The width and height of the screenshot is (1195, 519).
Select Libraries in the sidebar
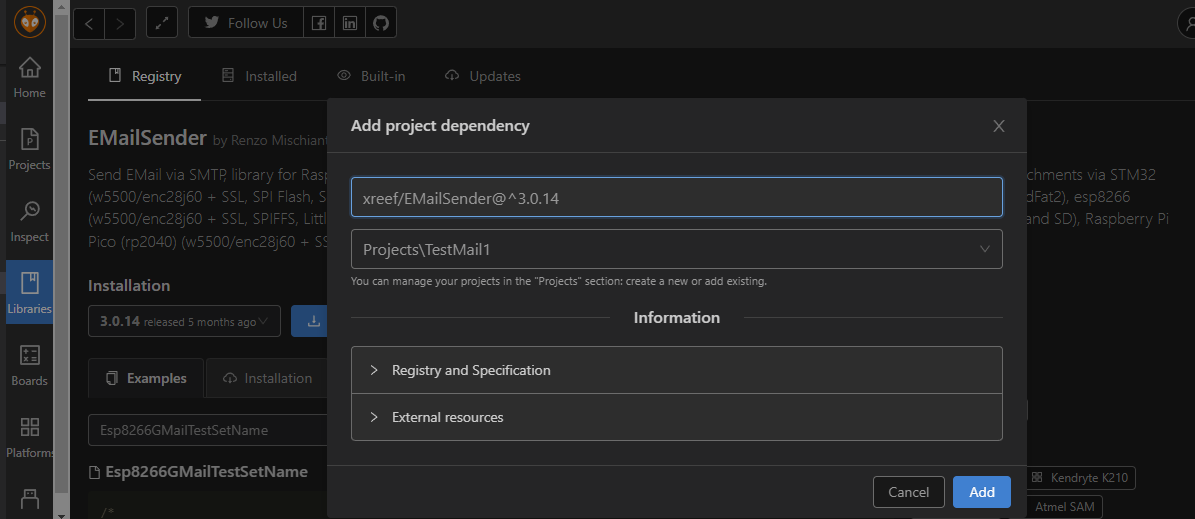click(x=29, y=293)
